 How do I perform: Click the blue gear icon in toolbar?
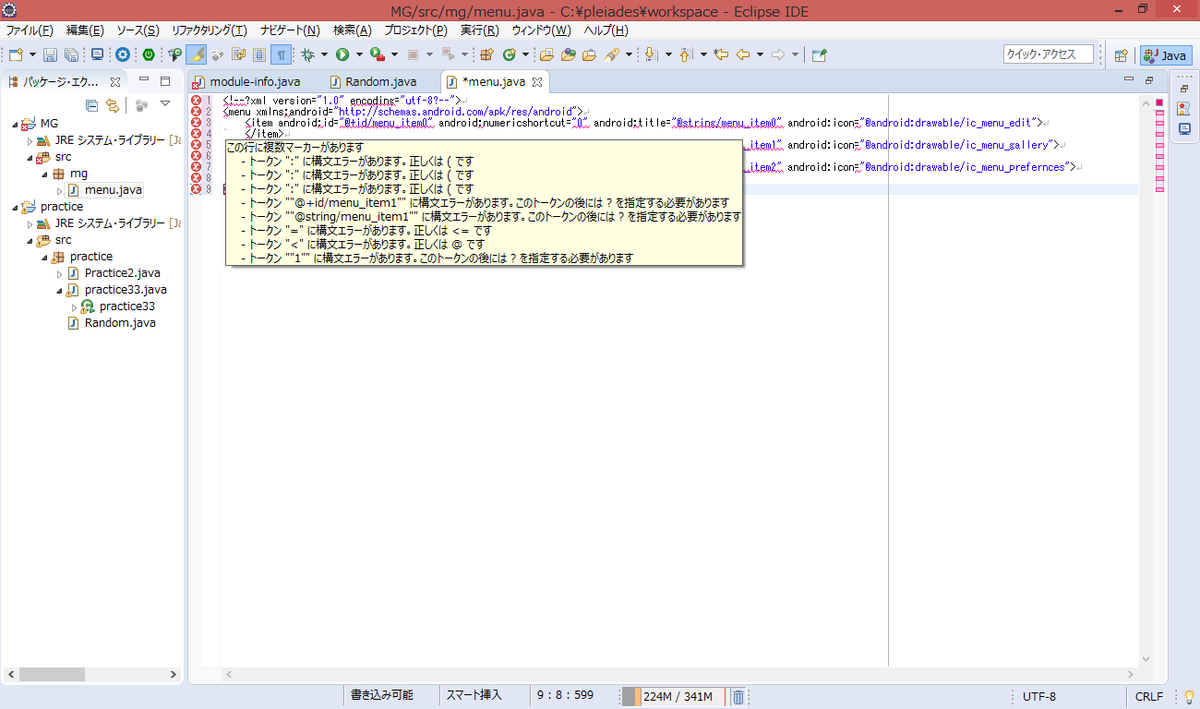point(122,55)
